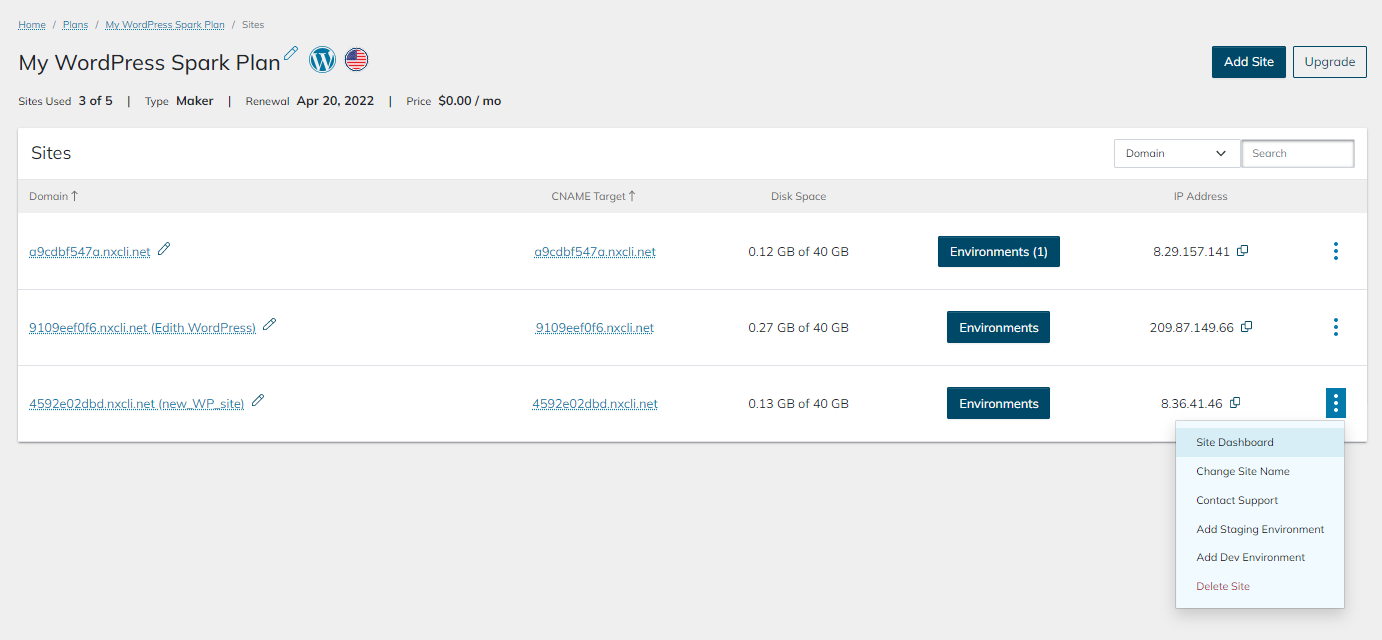Click the WordPress logo icon
Viewport: 1382px width, 640px height.
click(322, 60)
